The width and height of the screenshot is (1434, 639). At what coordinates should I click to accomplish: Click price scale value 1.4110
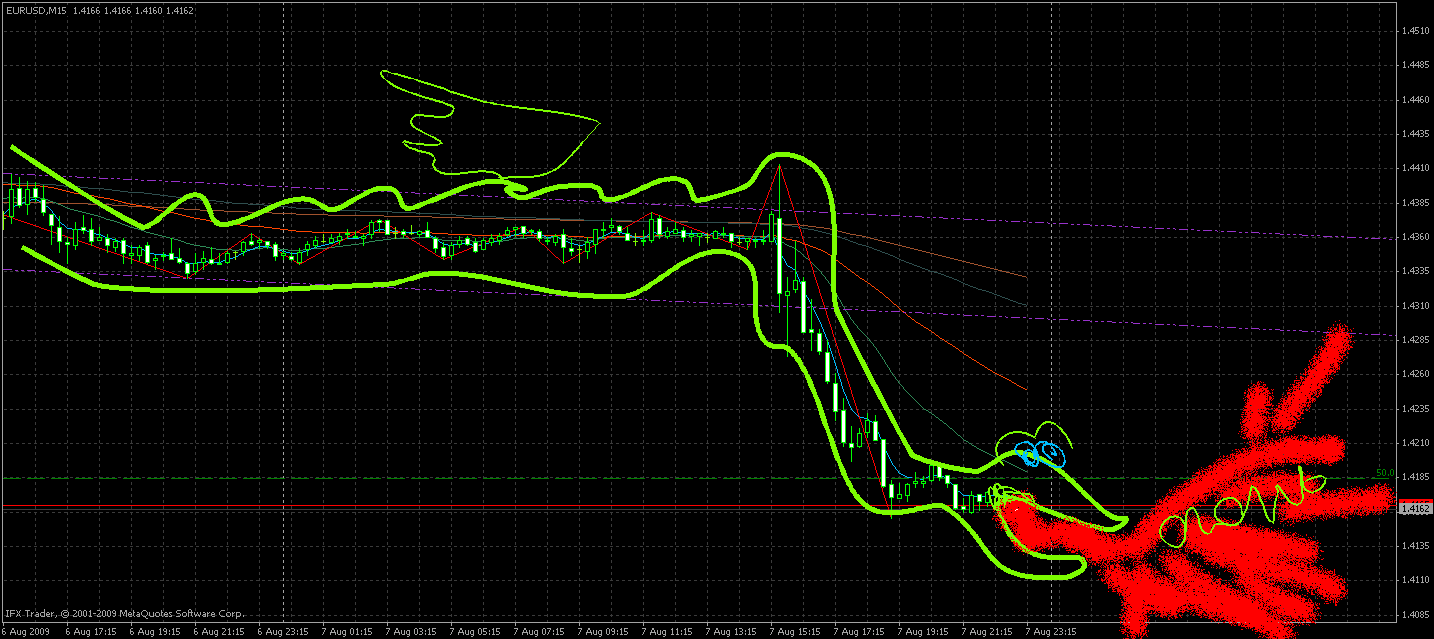coord(1415,579)
